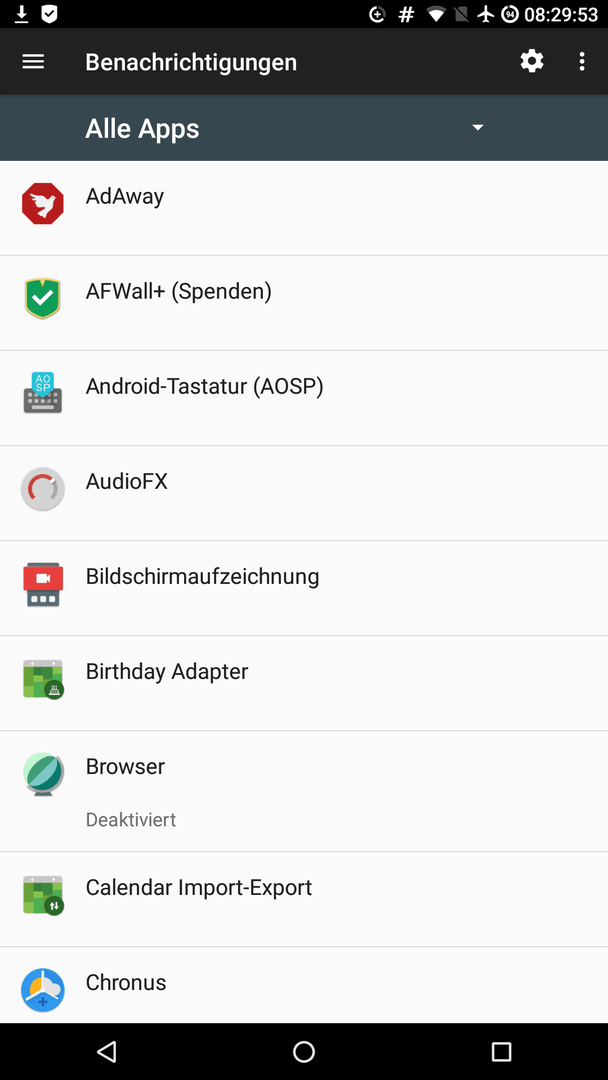Expand the Alle Apps dropdown arrow
Image resolution: width=608 pixels, height=1080 pixels.
point(478,127)
